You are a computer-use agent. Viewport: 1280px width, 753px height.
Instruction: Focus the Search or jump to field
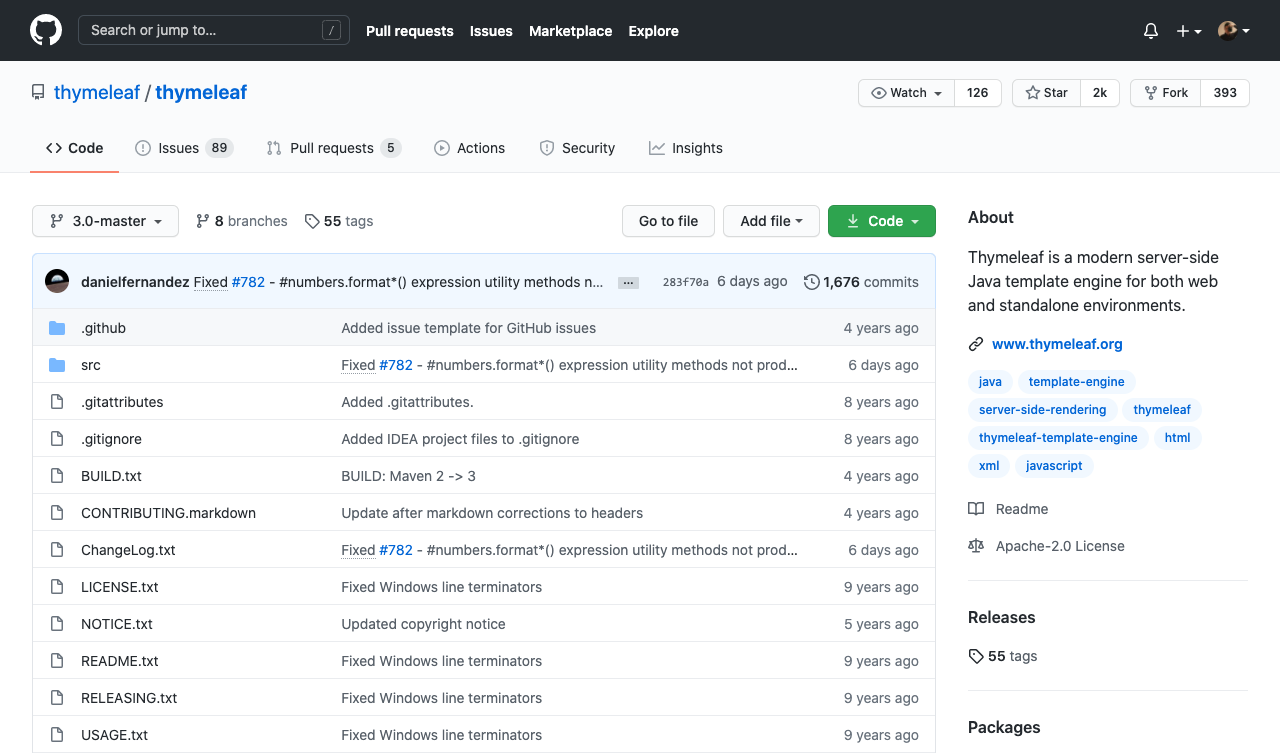(214, 30)
